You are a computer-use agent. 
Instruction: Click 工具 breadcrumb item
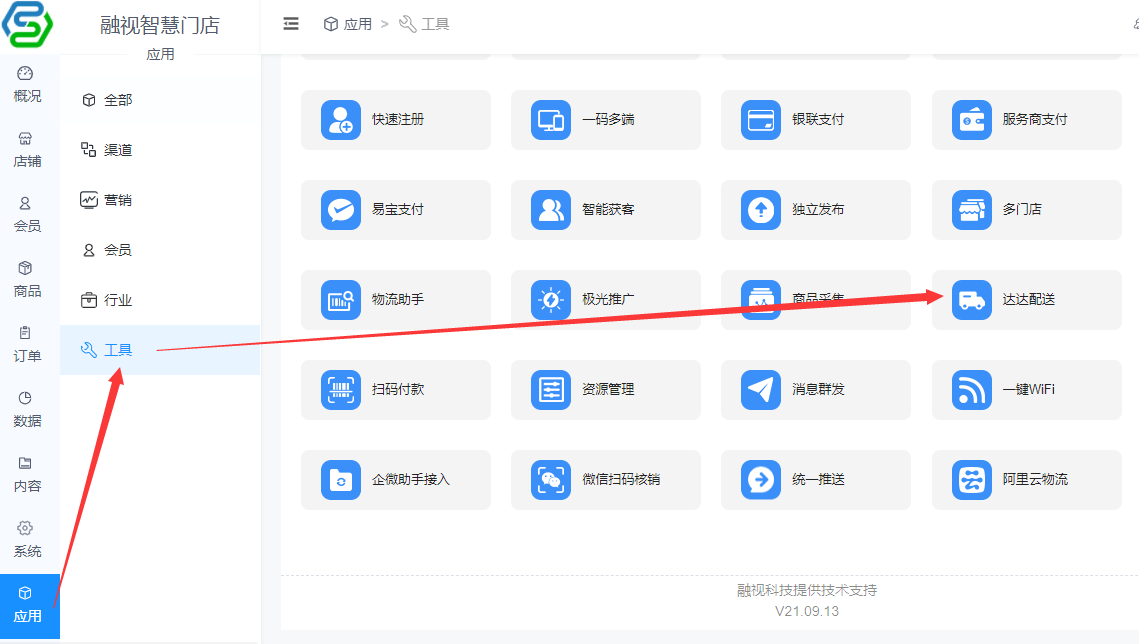pos(424,24)
